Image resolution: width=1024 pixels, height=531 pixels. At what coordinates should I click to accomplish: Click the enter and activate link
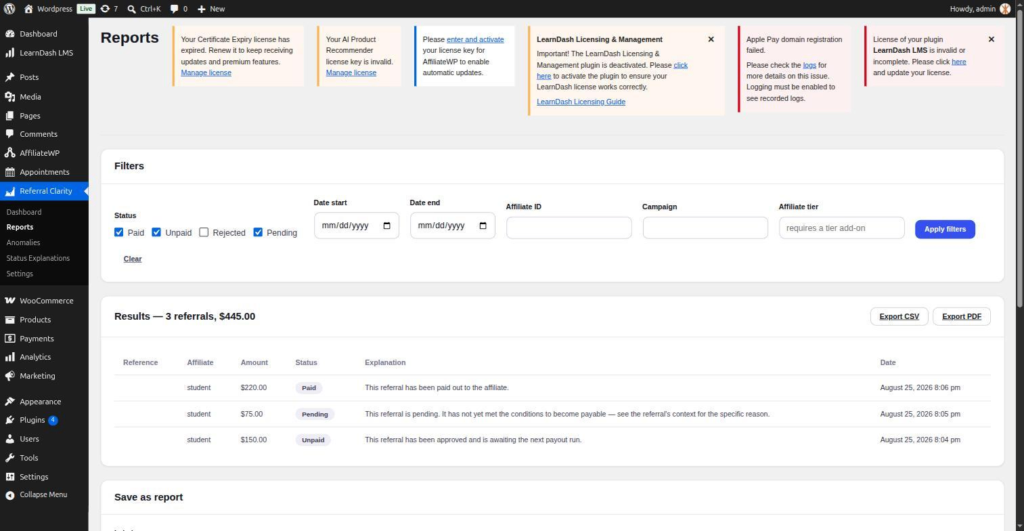[x=475, y=39]
